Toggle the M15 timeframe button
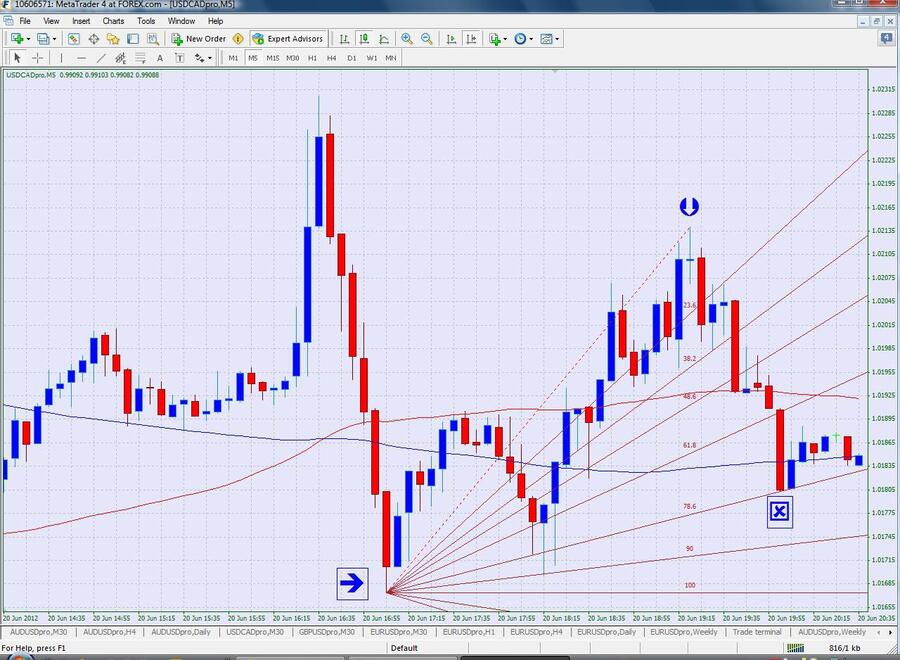The height and width of the screenshot is (660, 900). coord(272,58)
